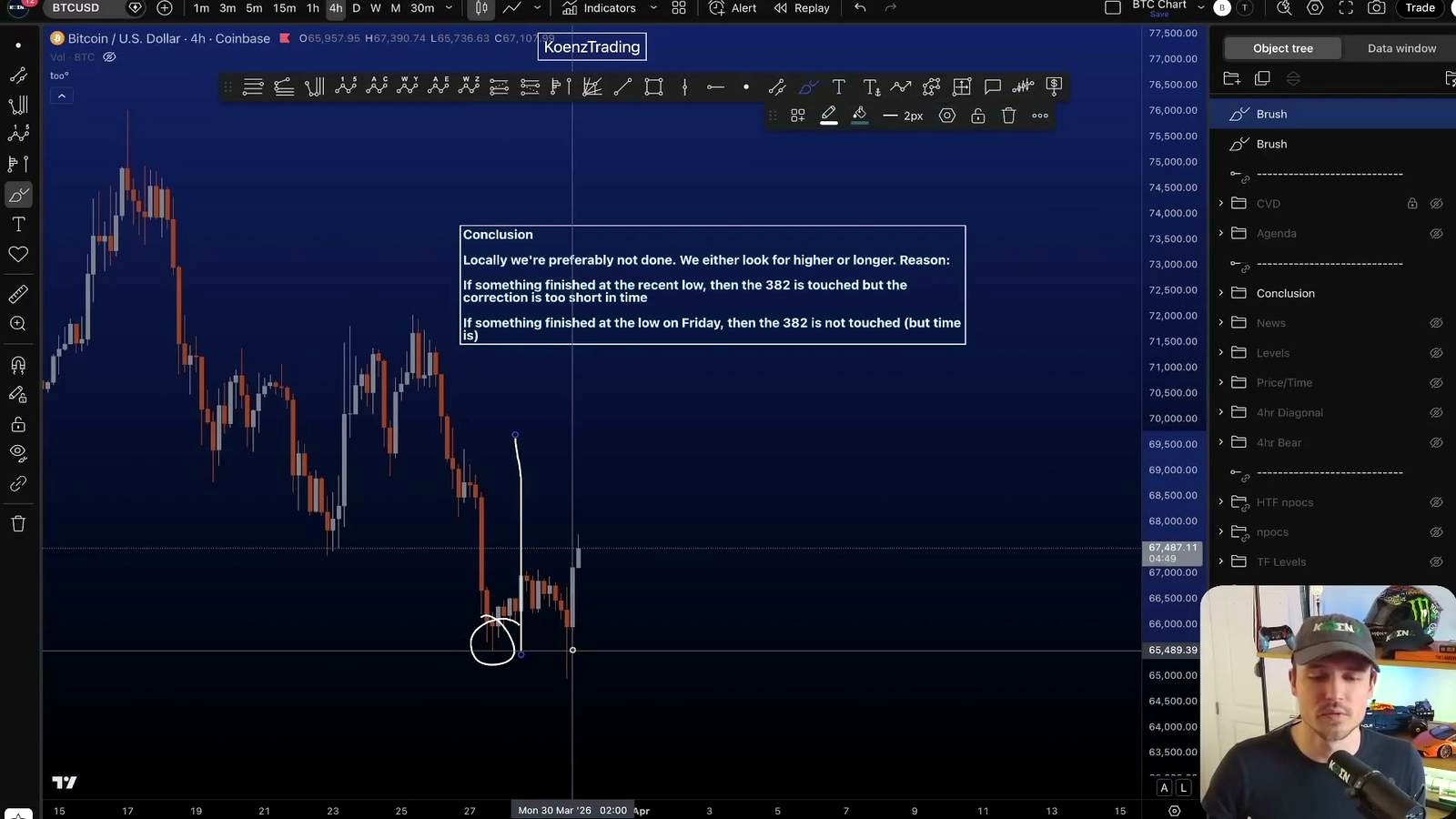Choose the Rectangle shape drawing tool
1456x819 pixels.
pyautogui.click(x=653, y=86)
